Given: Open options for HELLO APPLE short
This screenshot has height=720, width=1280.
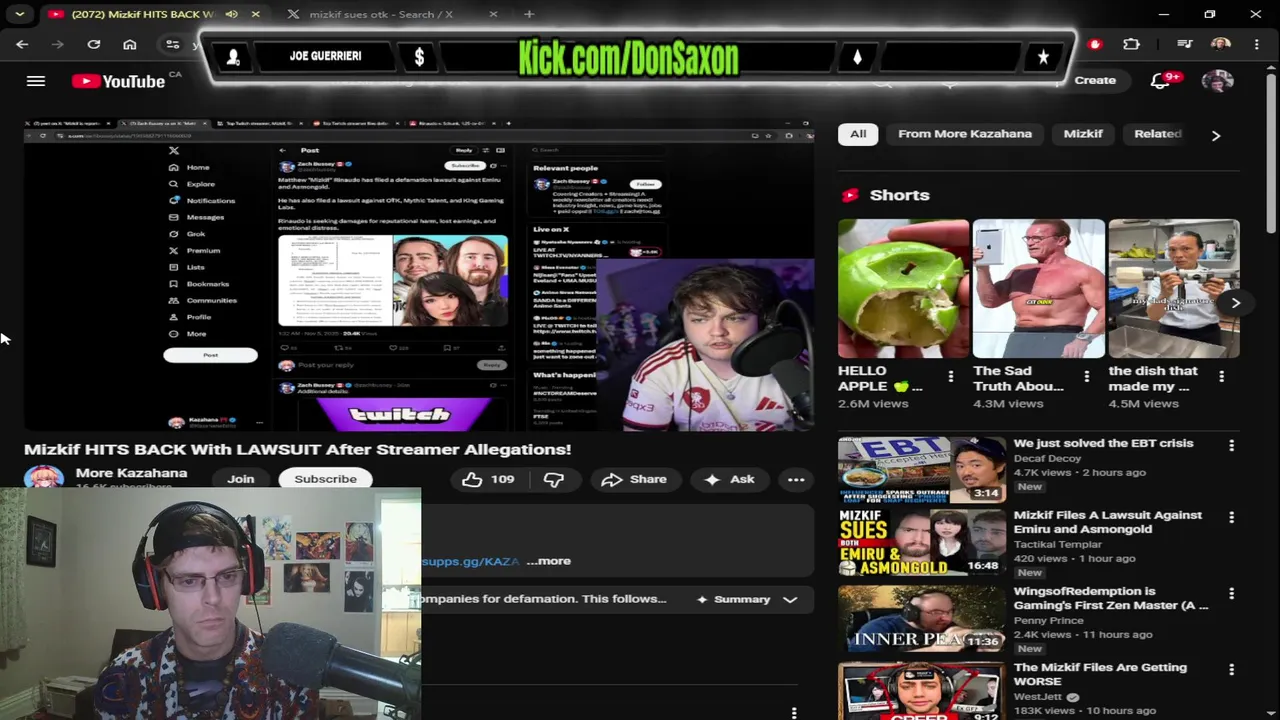Looking at the screenshot, I should tap(950, 377).
